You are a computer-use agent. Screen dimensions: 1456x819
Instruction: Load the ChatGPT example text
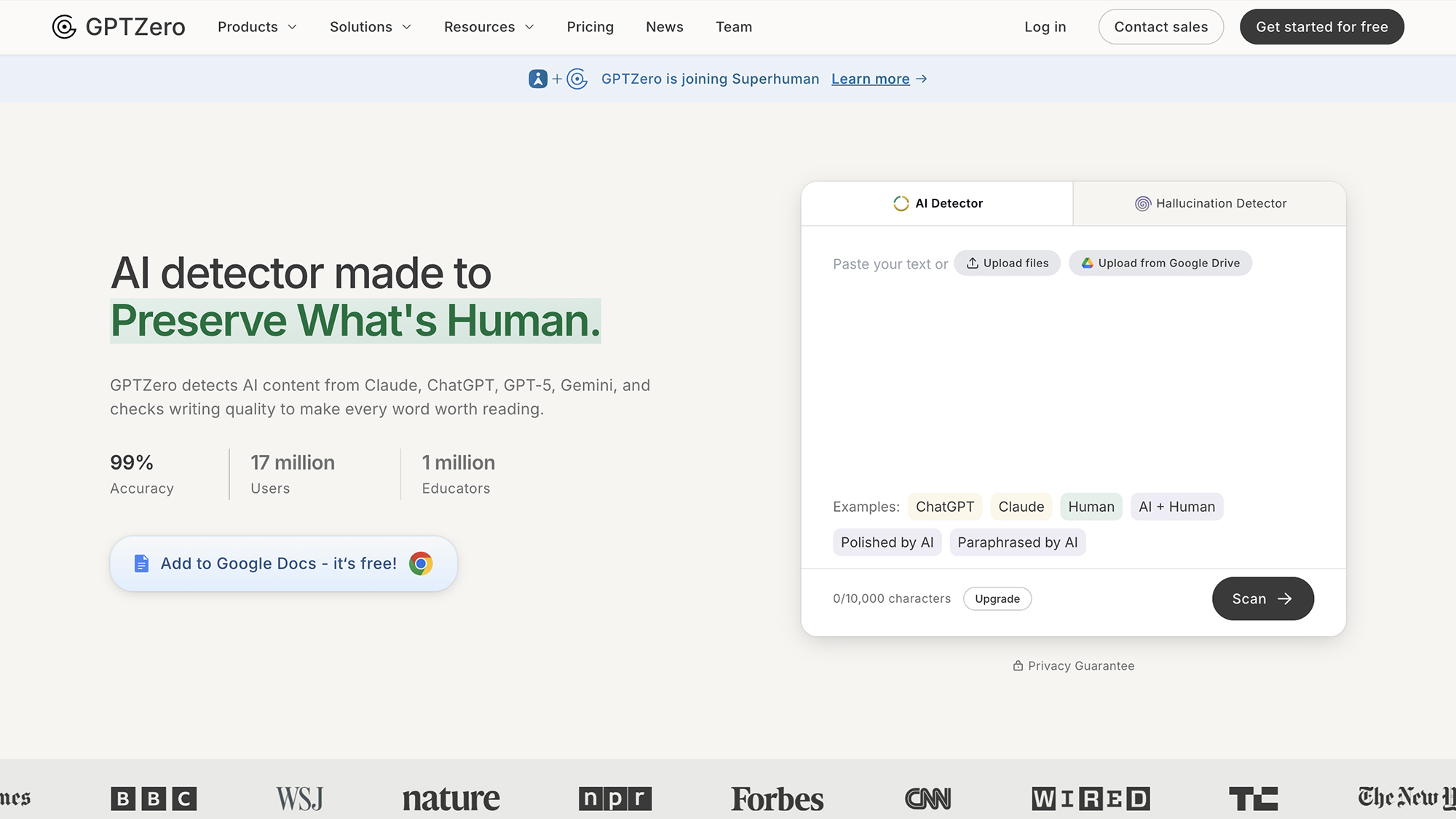click(x=945, y=507)
